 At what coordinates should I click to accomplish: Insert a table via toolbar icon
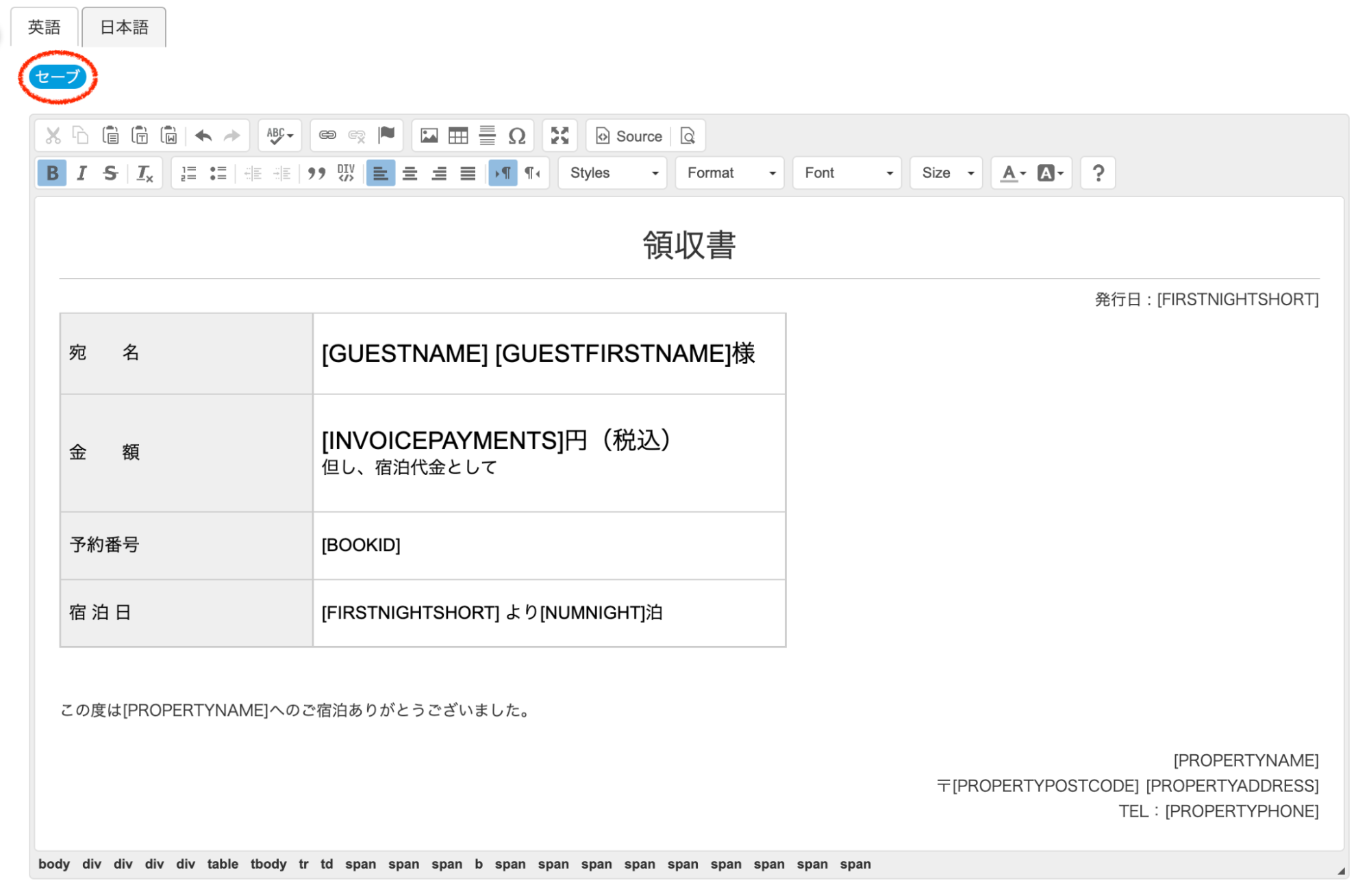[x=458, y=136]
